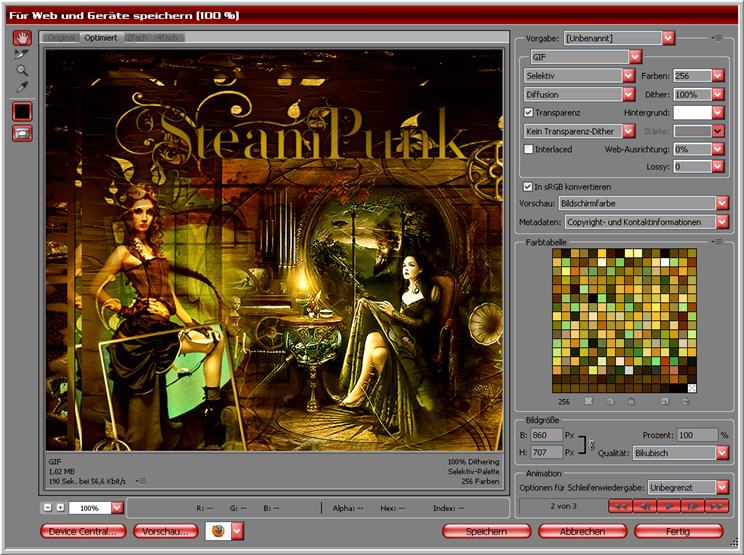744x555 pixels.
Task: Jump to first animation frame
Action: 620,506
